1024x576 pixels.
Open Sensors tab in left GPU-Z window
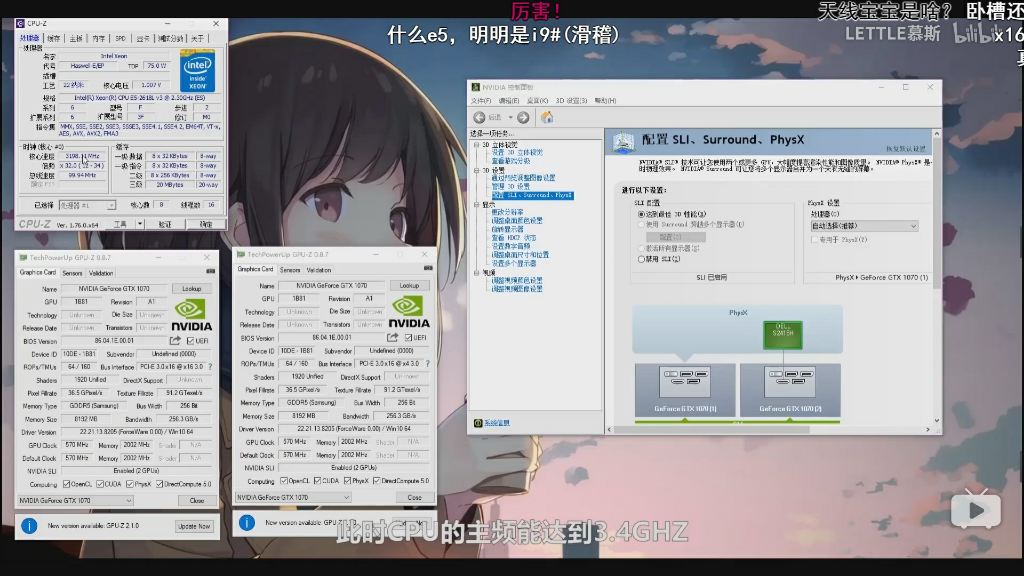[72, 273]
